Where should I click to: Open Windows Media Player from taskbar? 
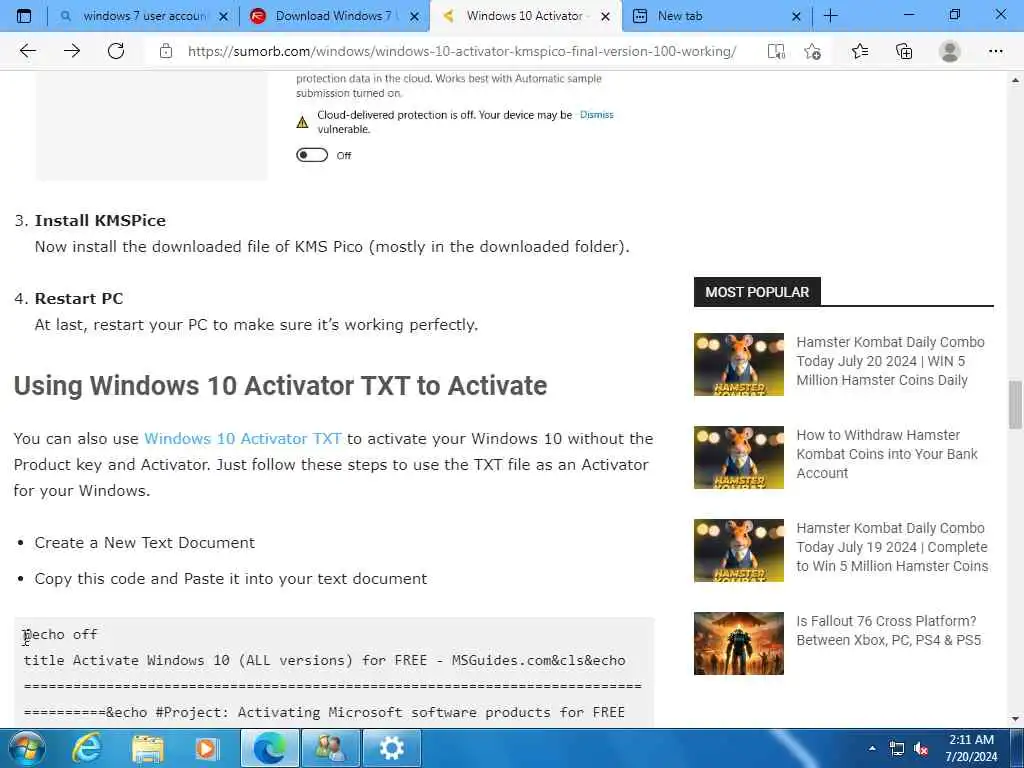[x=208, y=748]
